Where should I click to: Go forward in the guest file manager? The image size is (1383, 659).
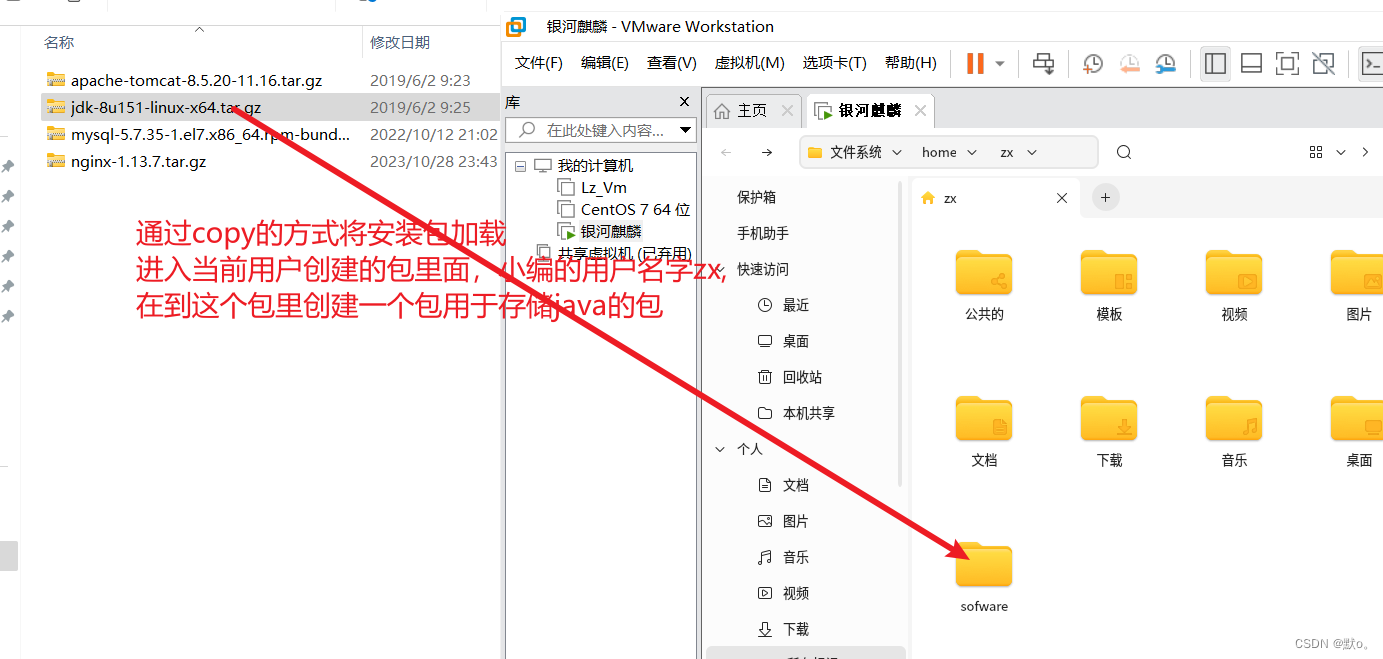tap(766, 152)
